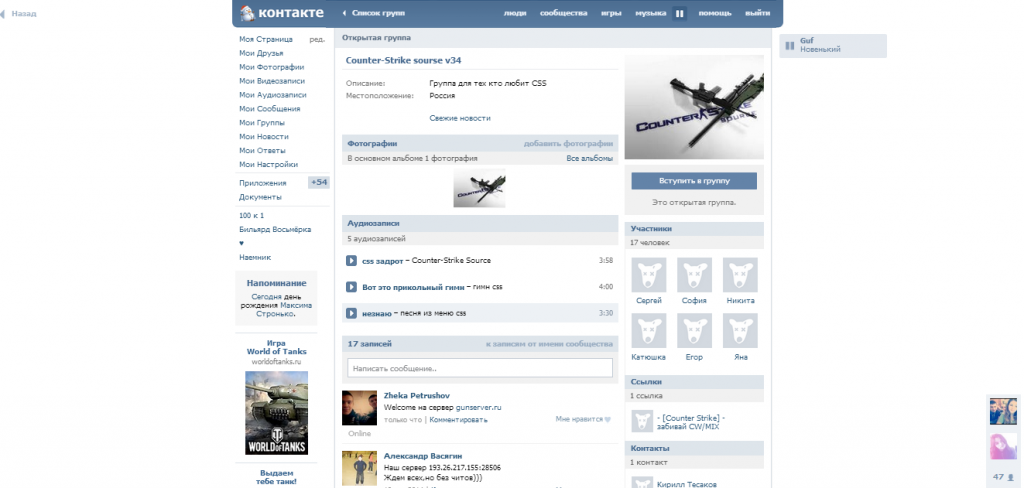Viewport: 1024px width, 488px height.
Task: Like Zheka Petrushov's post via 'Мне нравится'
Action: (x=582, y=419)
